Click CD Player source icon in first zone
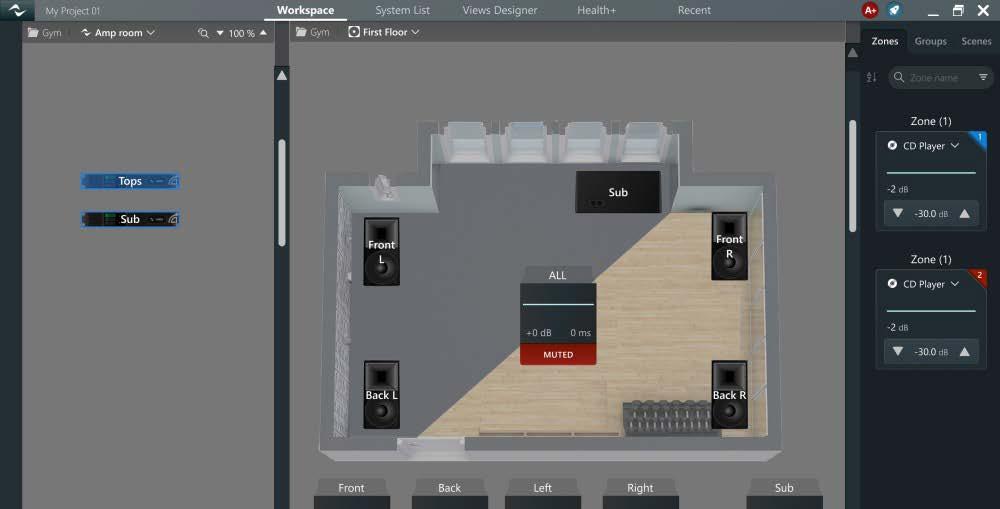The image size is (1000, 509). point(892,145)
